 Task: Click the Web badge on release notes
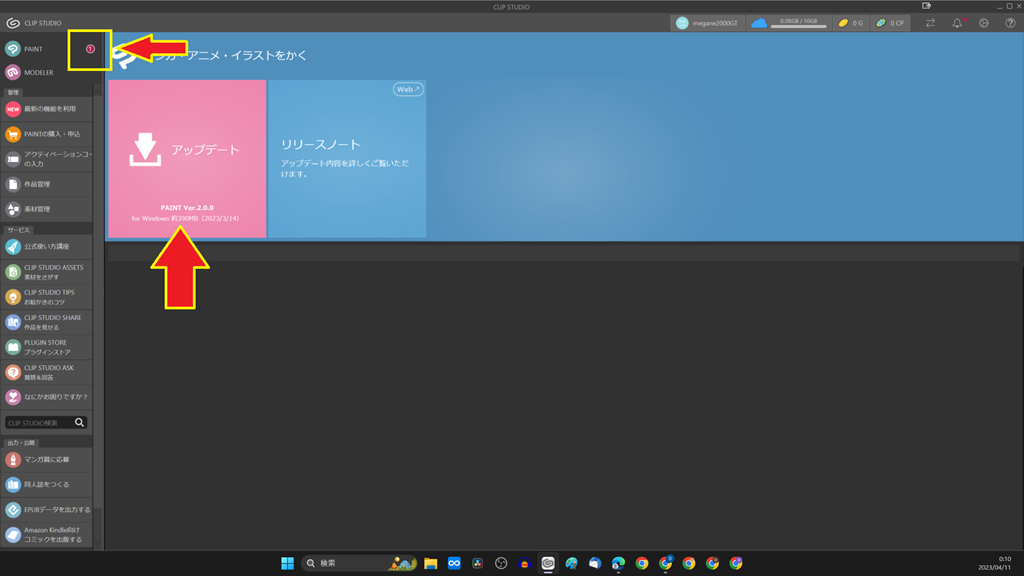point(408,89)
